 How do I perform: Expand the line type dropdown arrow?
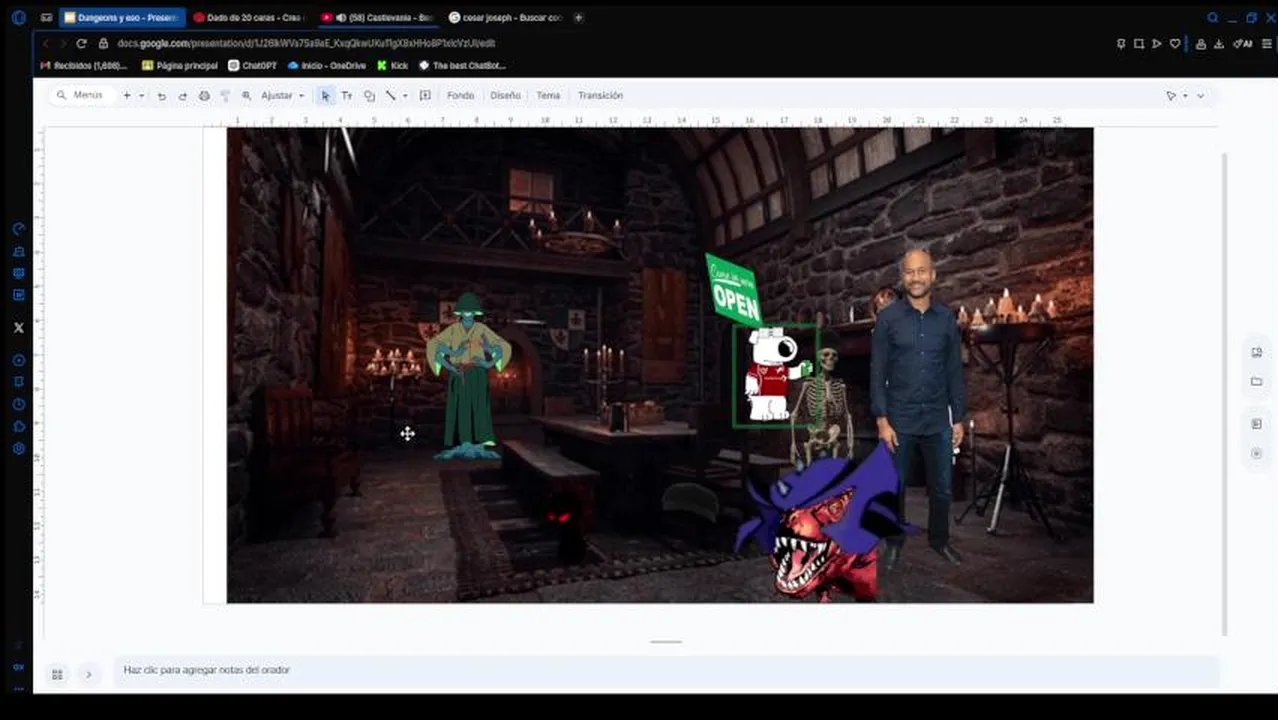coord(404,96)
